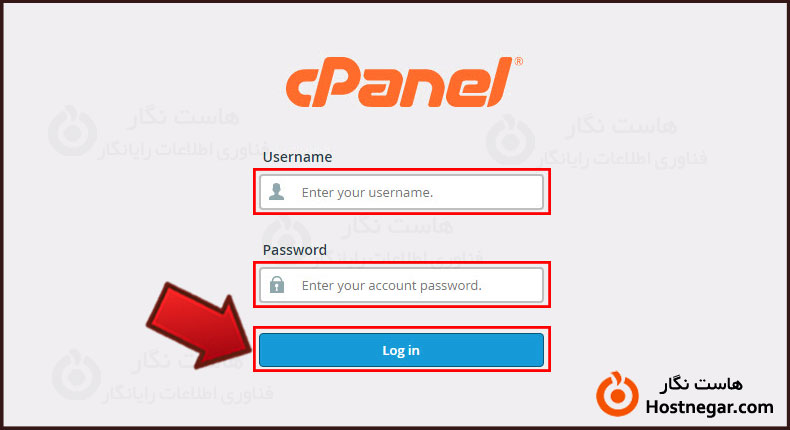Click the faded Hostnegar watermark at top left

click(x=146, y=132)
